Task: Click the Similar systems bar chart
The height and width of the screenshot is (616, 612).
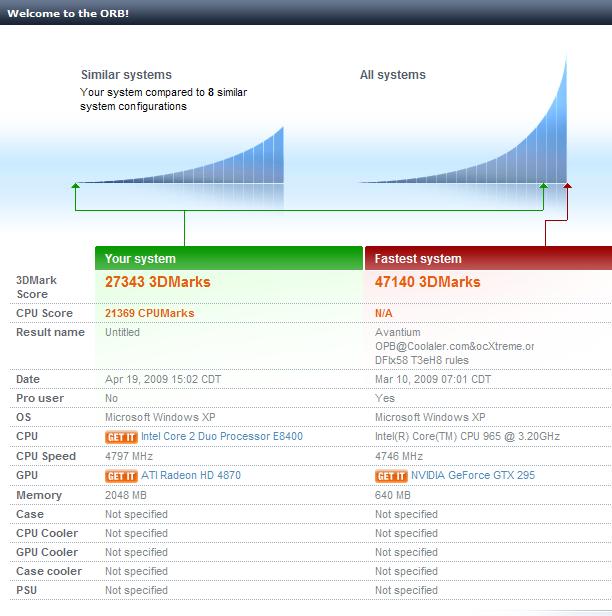Action: click(182, 156)
